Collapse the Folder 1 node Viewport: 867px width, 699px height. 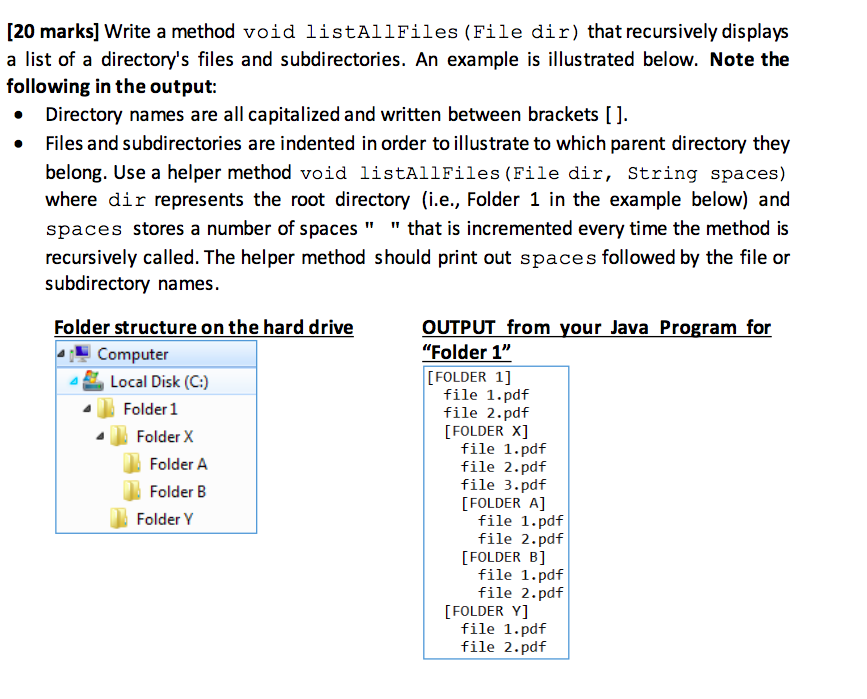88,409
